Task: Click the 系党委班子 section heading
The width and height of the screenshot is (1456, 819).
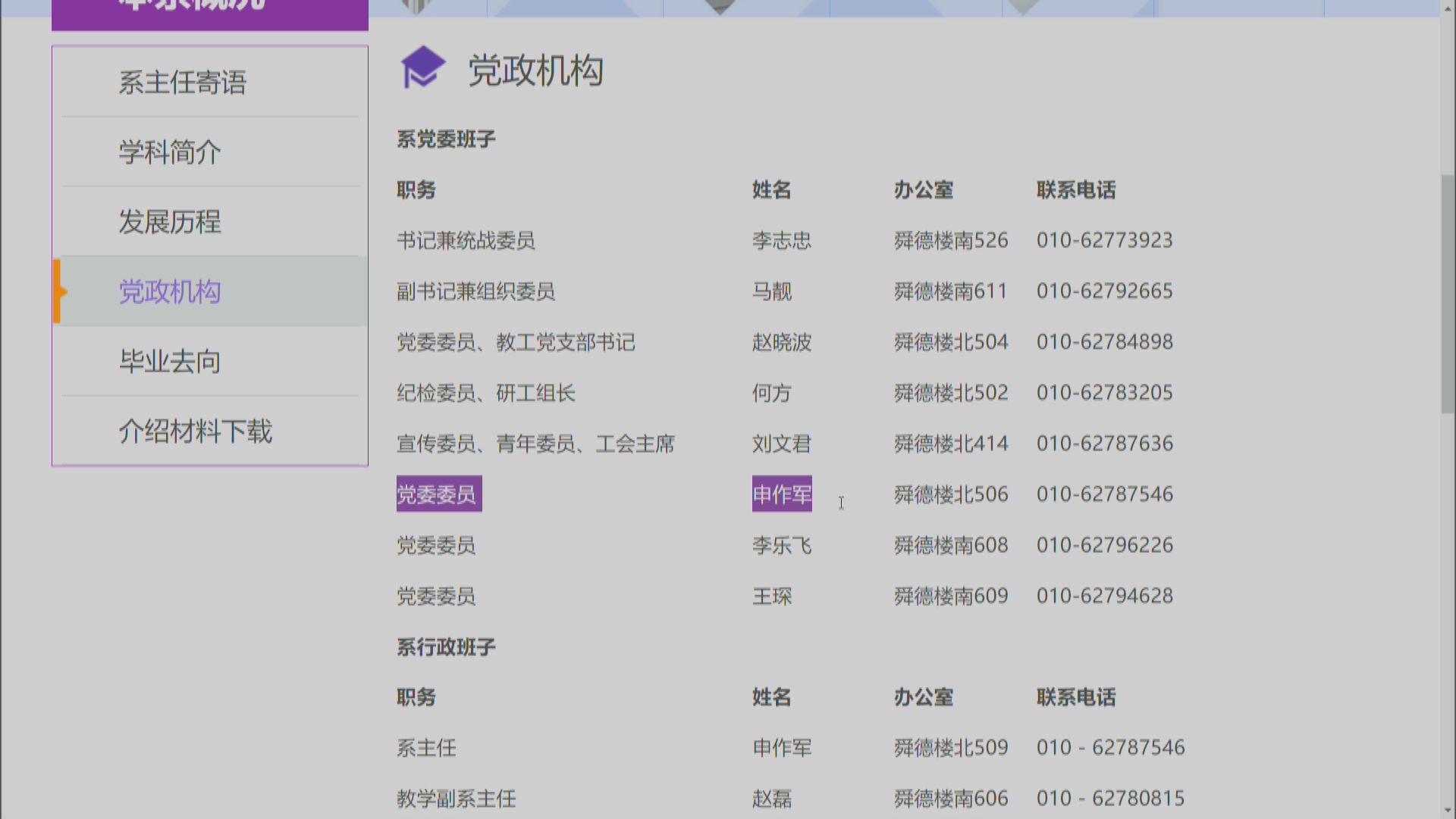Action: point(444,138)
